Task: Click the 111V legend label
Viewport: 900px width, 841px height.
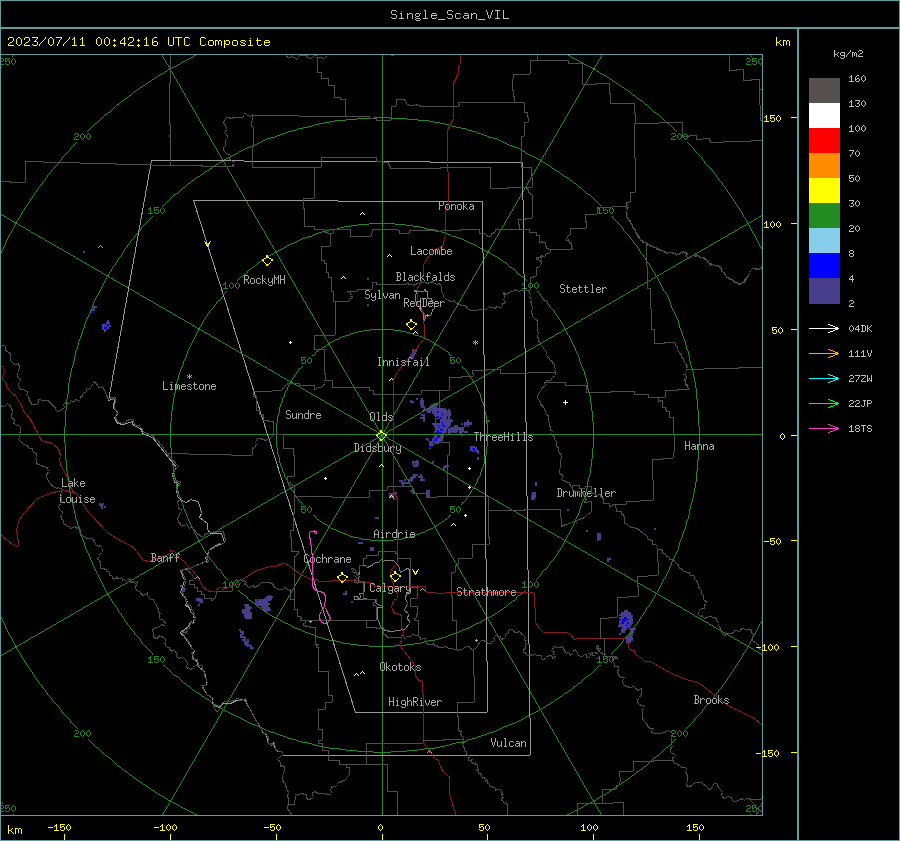Action: [x=860, y=354]
